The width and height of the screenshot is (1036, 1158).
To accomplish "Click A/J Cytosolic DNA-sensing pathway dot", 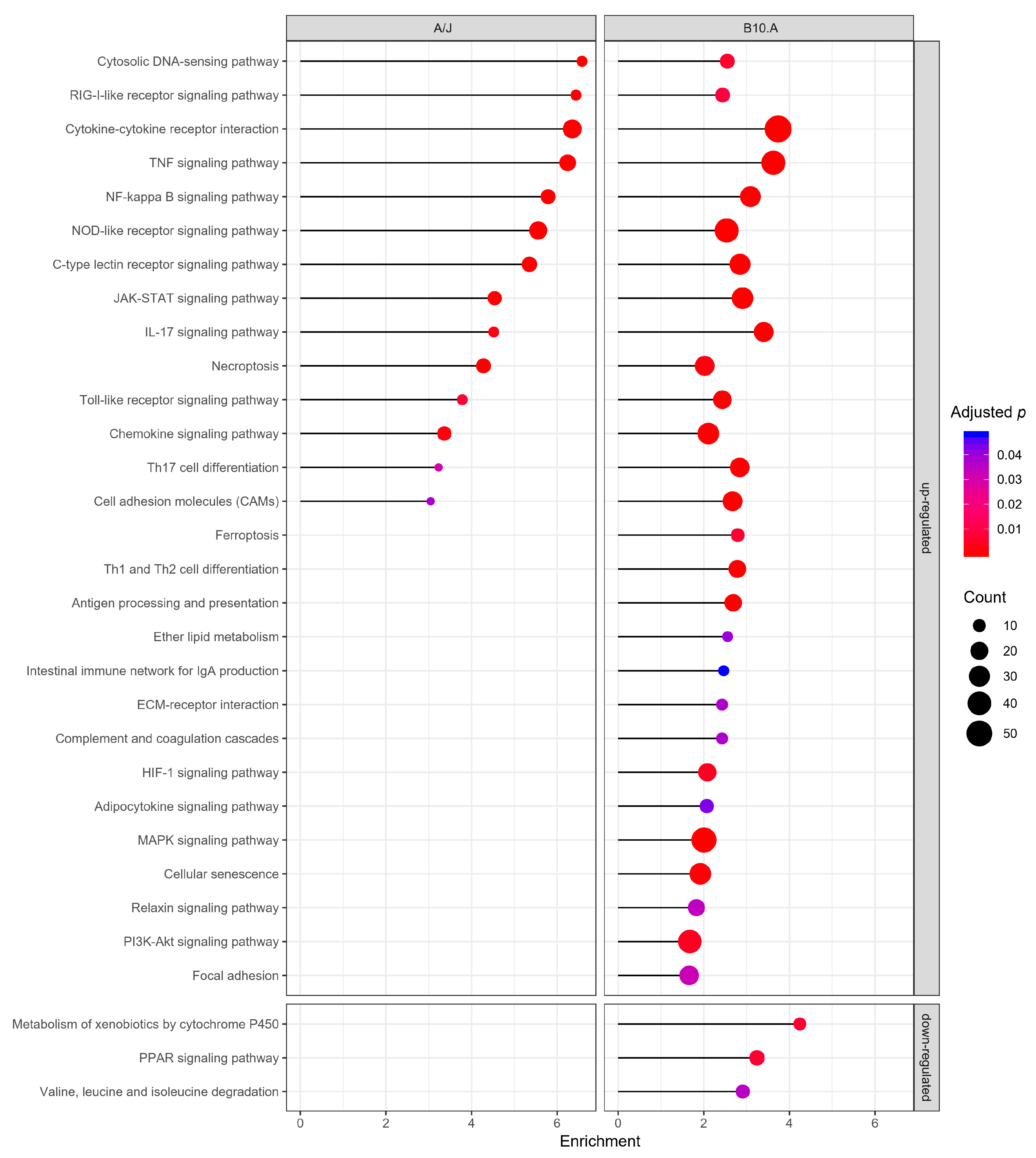I will pos(582,62).
